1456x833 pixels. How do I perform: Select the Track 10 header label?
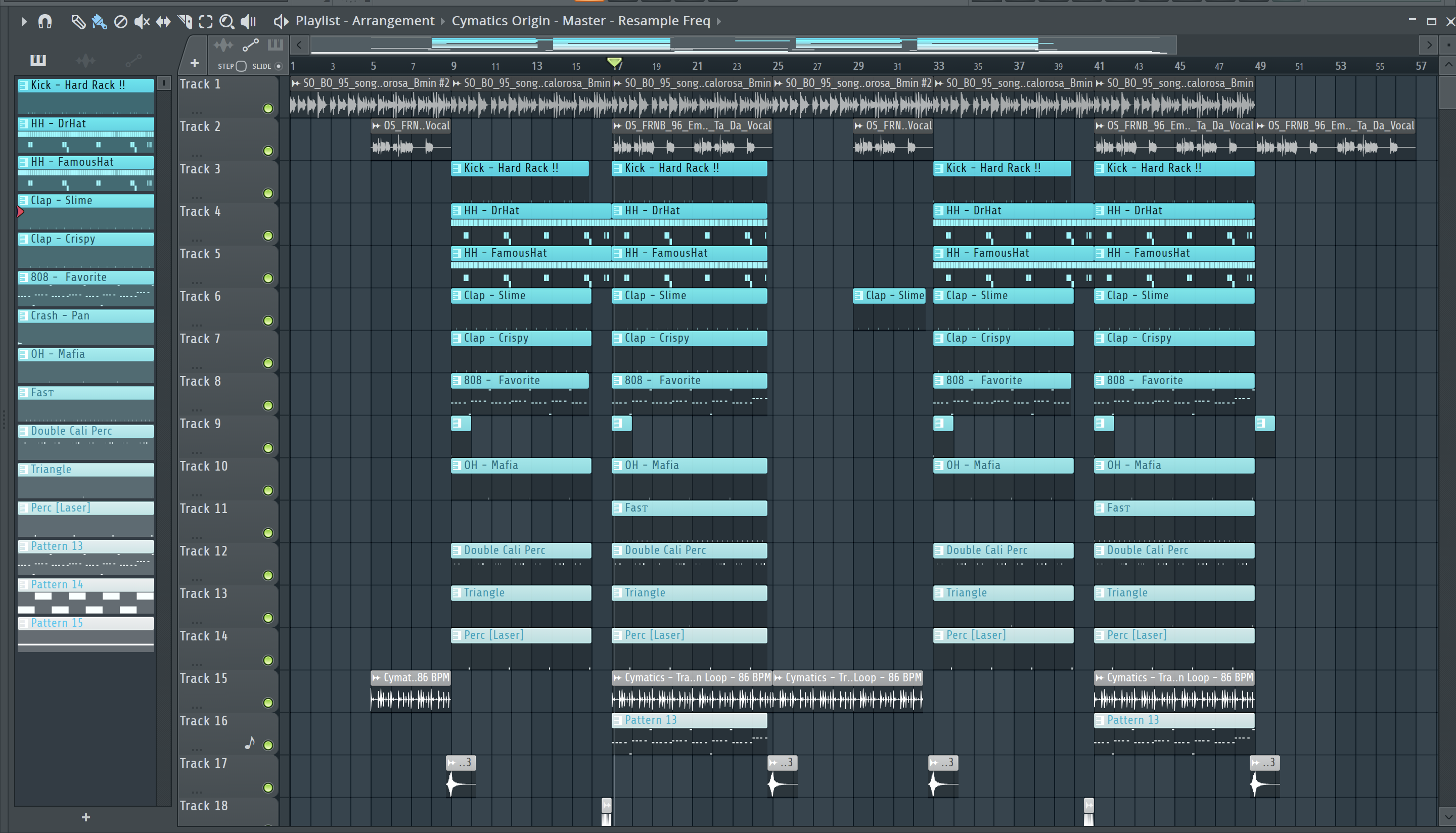[204, 466]
